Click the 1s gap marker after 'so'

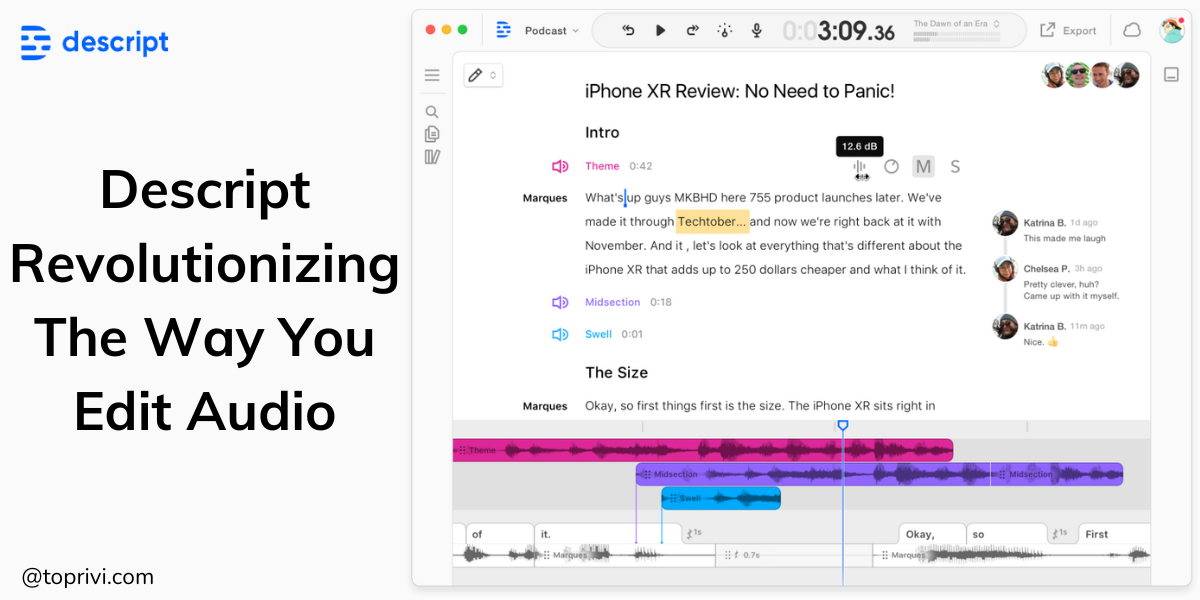tap(1060, 534)
